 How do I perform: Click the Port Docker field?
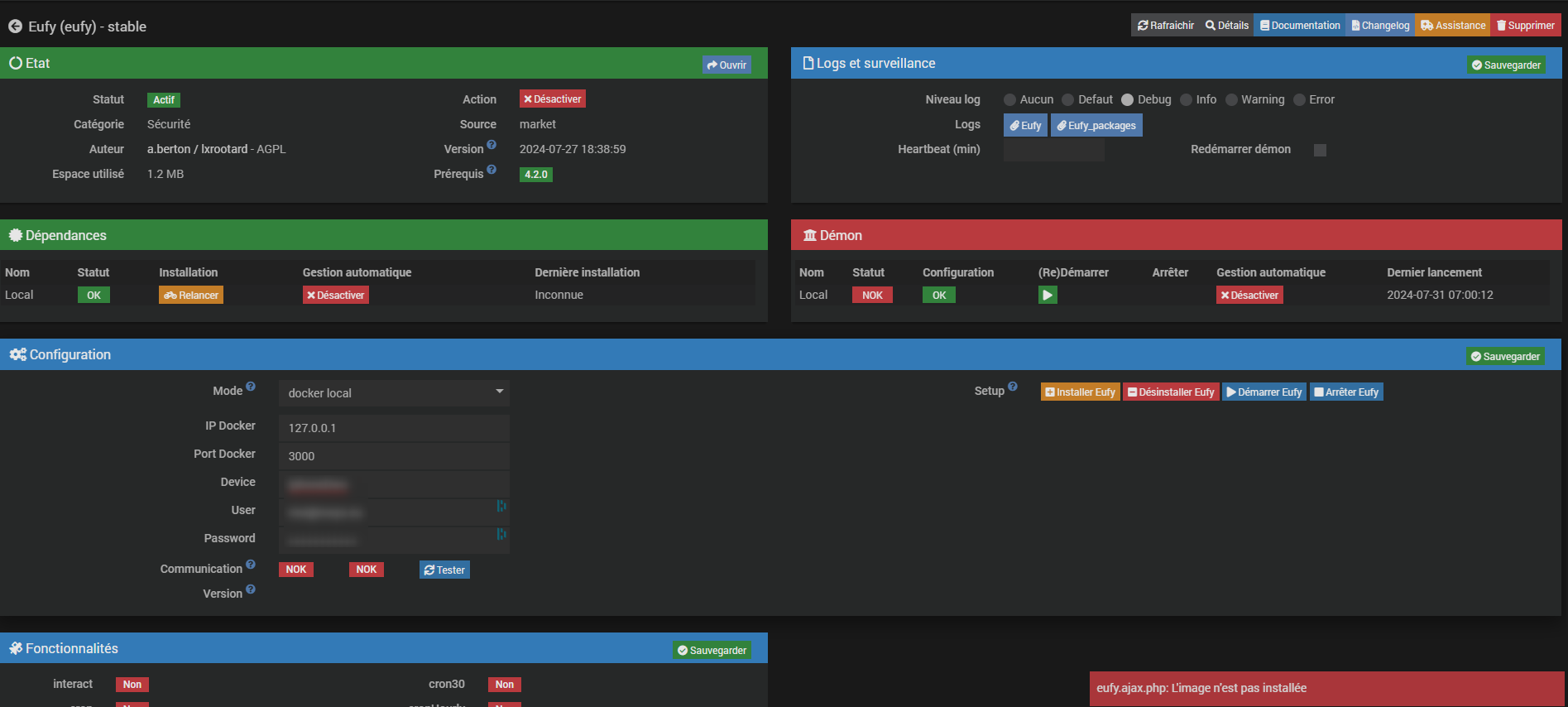(x=395, y=456)
